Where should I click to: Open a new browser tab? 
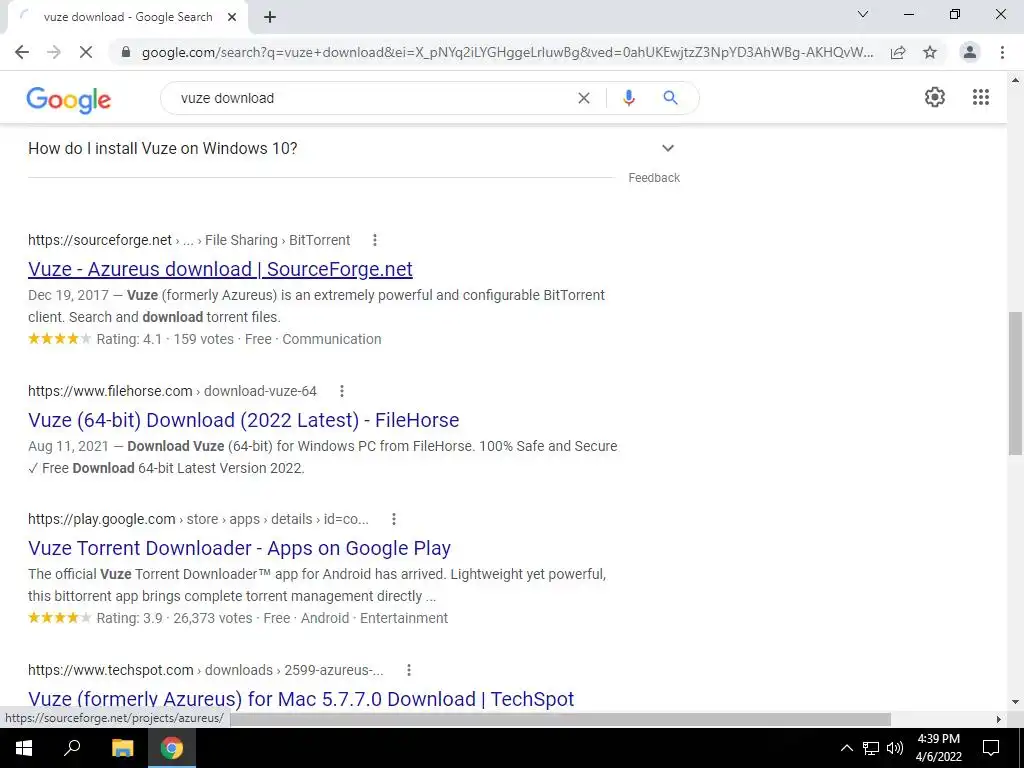click(270, 17)
